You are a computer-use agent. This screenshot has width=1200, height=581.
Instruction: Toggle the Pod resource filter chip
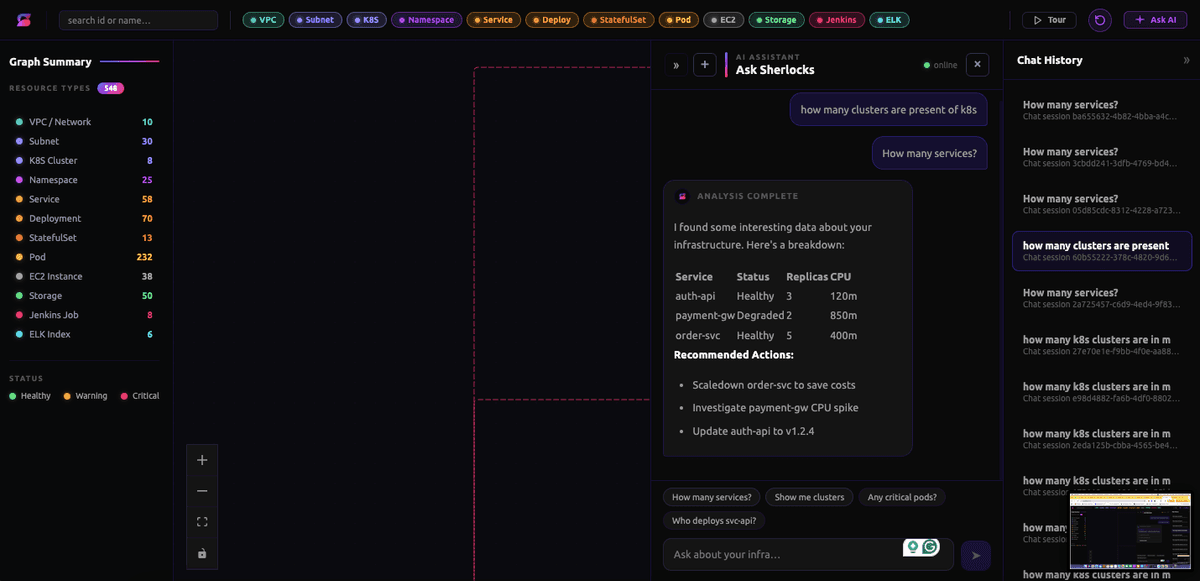click(678, 19)
